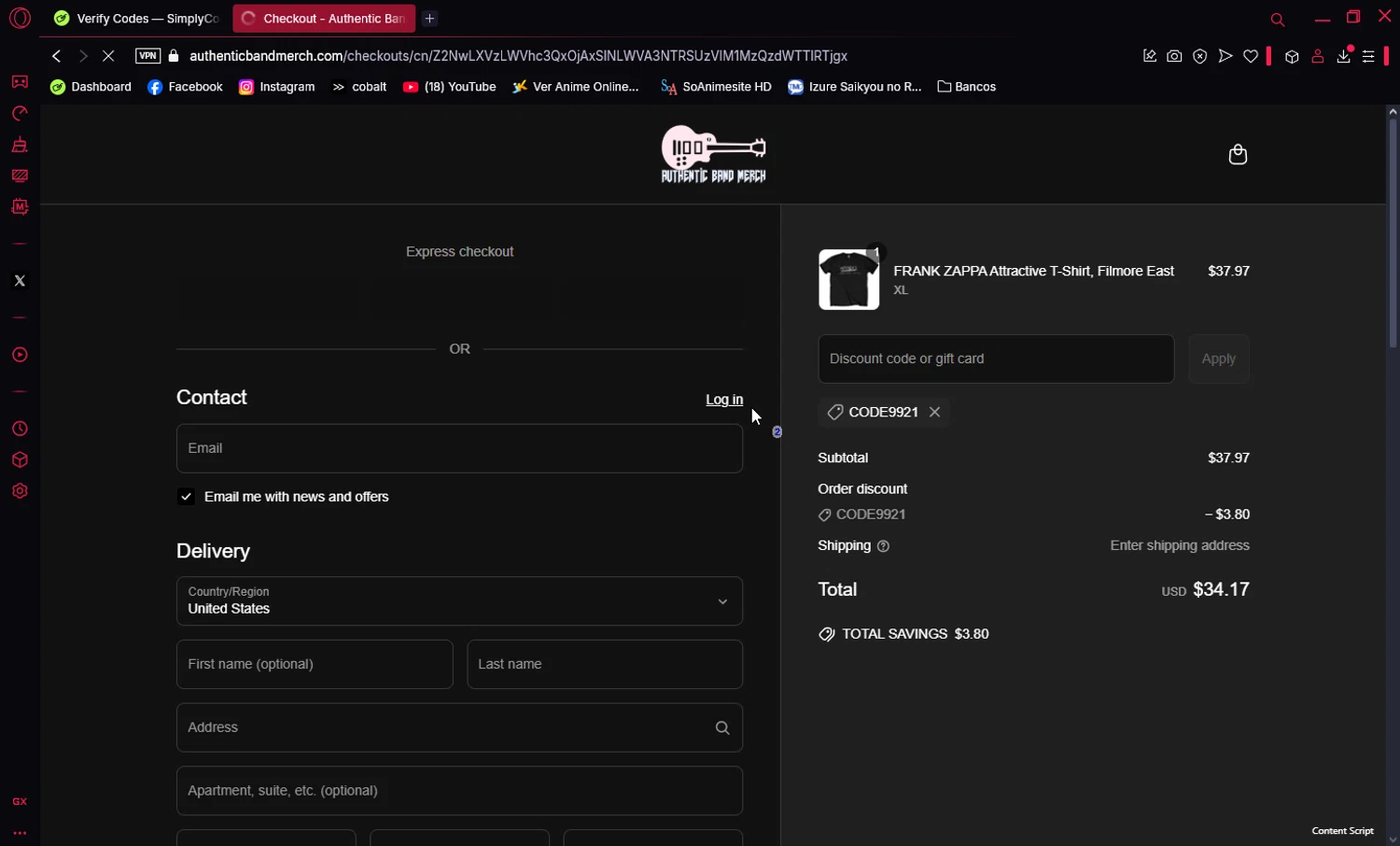Click the tab search magnifier icon

pos(1278,20)
